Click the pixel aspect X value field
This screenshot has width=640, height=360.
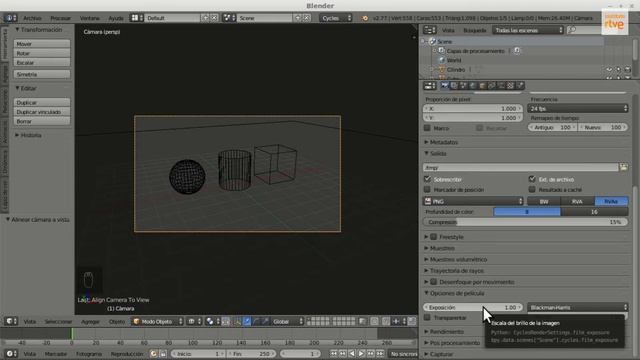[473, 109]
